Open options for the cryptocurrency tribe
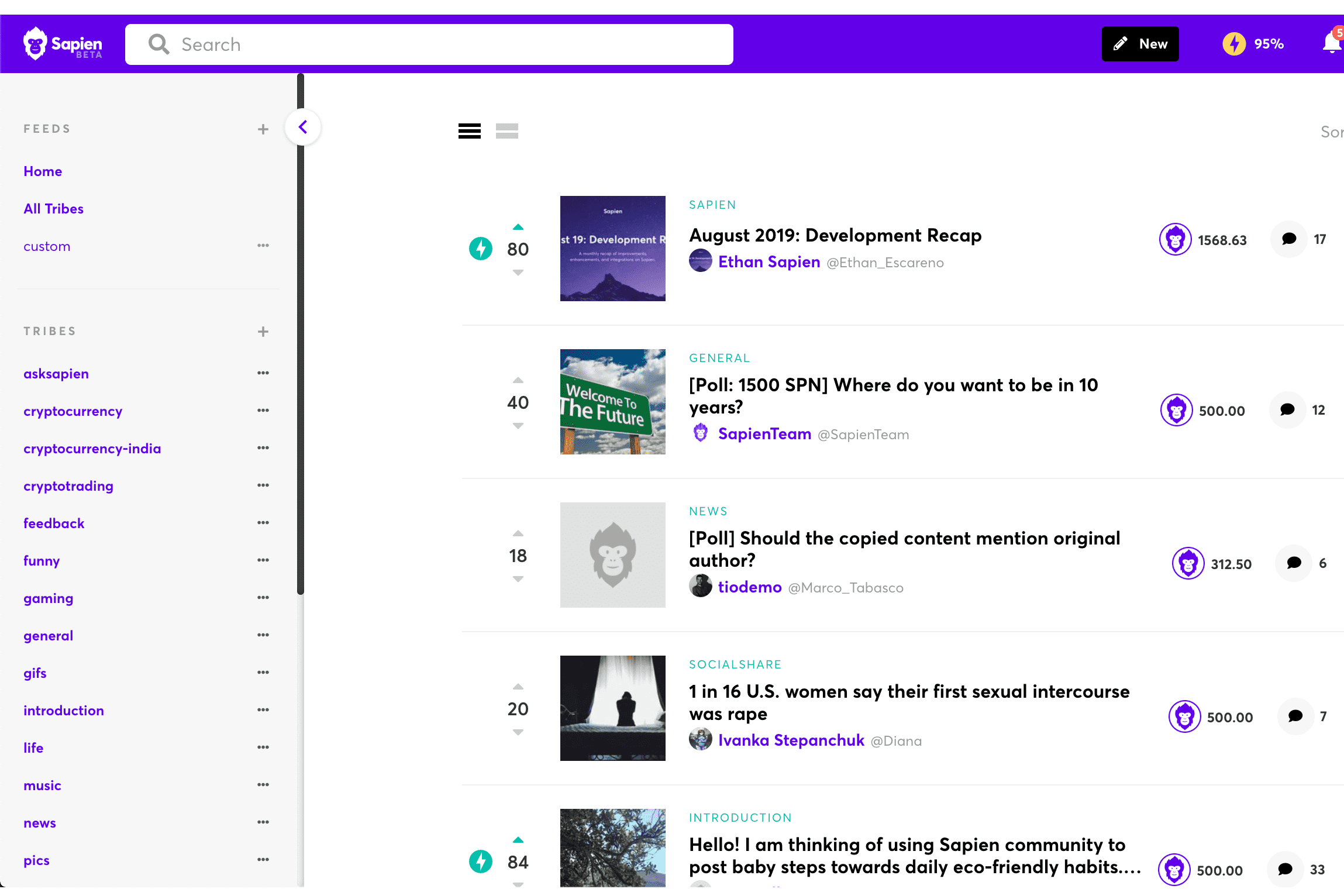 click(x=263, y=410)
